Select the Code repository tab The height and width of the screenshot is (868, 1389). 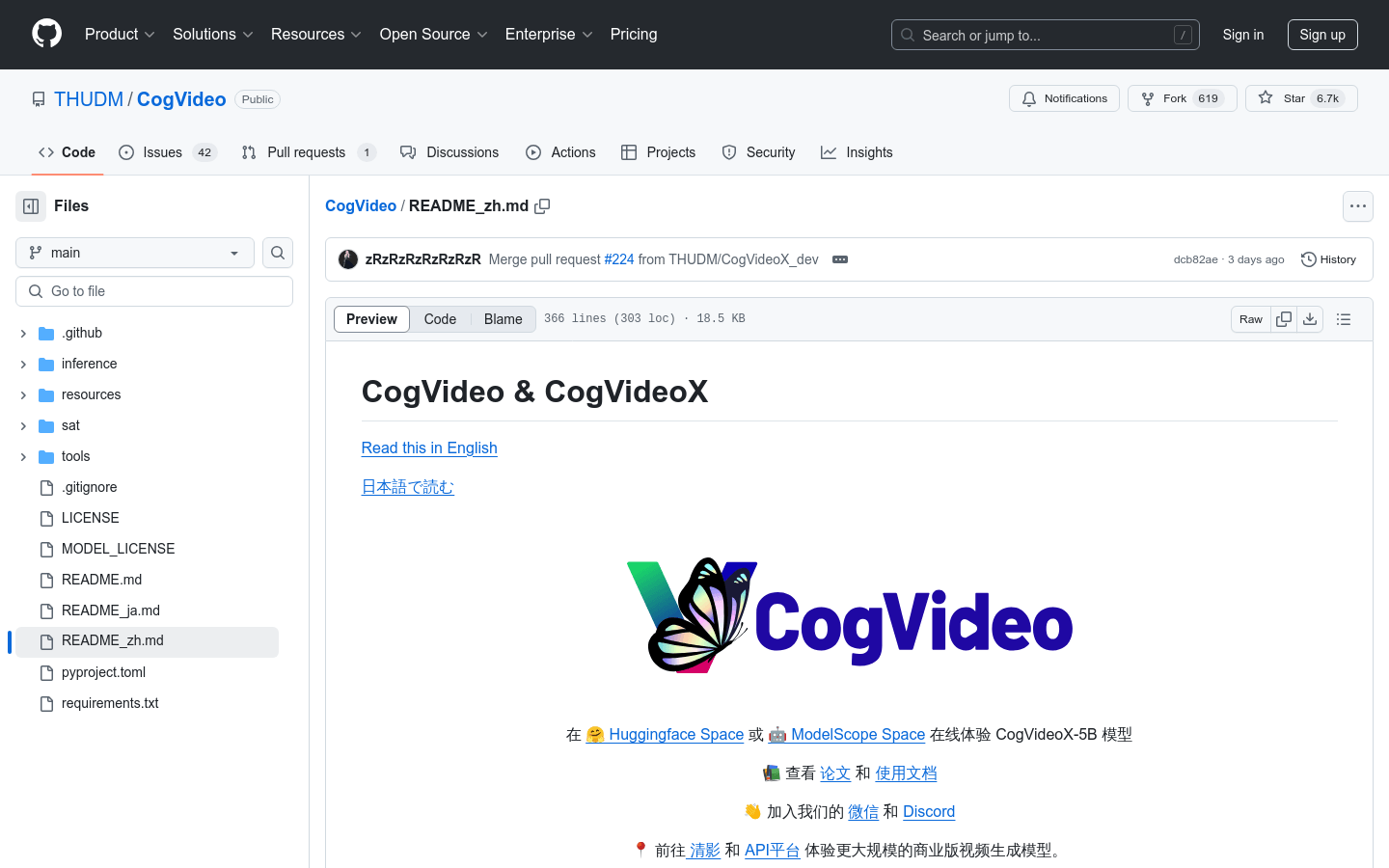(67, 152)
